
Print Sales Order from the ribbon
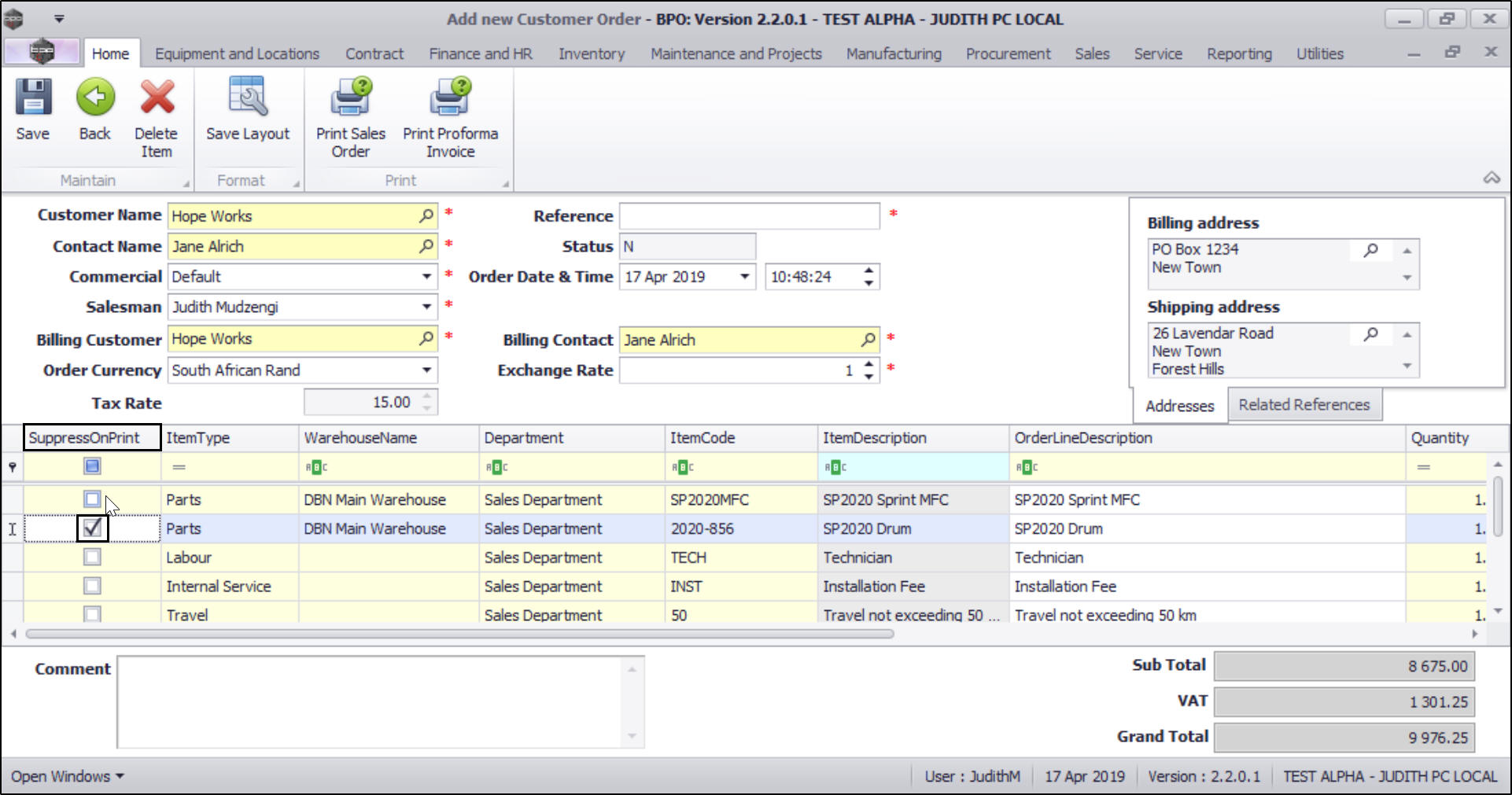(x=351, y=98)
